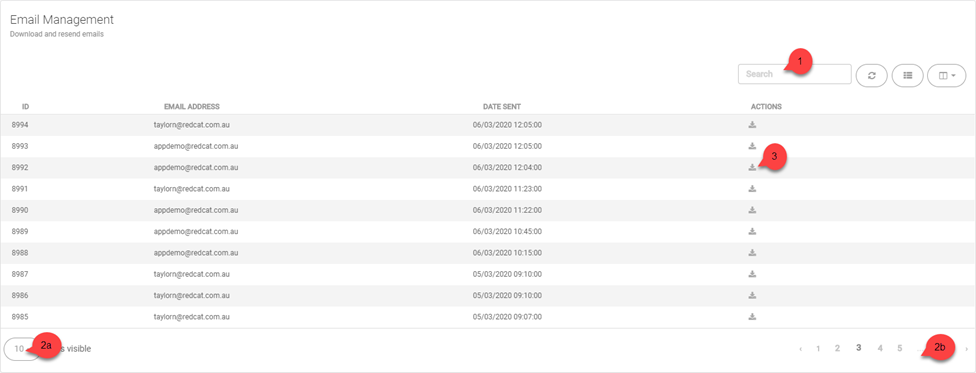This screenshot has height=373, width=976.
Task: Download email with ID 8991
Action: pos(752,188)
